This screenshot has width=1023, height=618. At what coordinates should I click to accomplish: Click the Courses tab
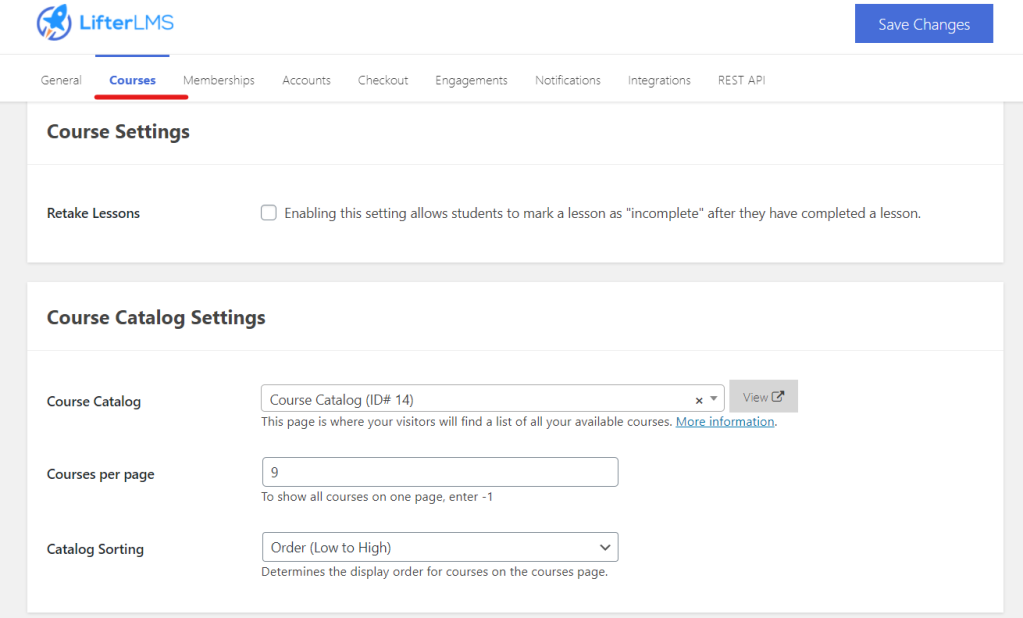coord(132,80)
